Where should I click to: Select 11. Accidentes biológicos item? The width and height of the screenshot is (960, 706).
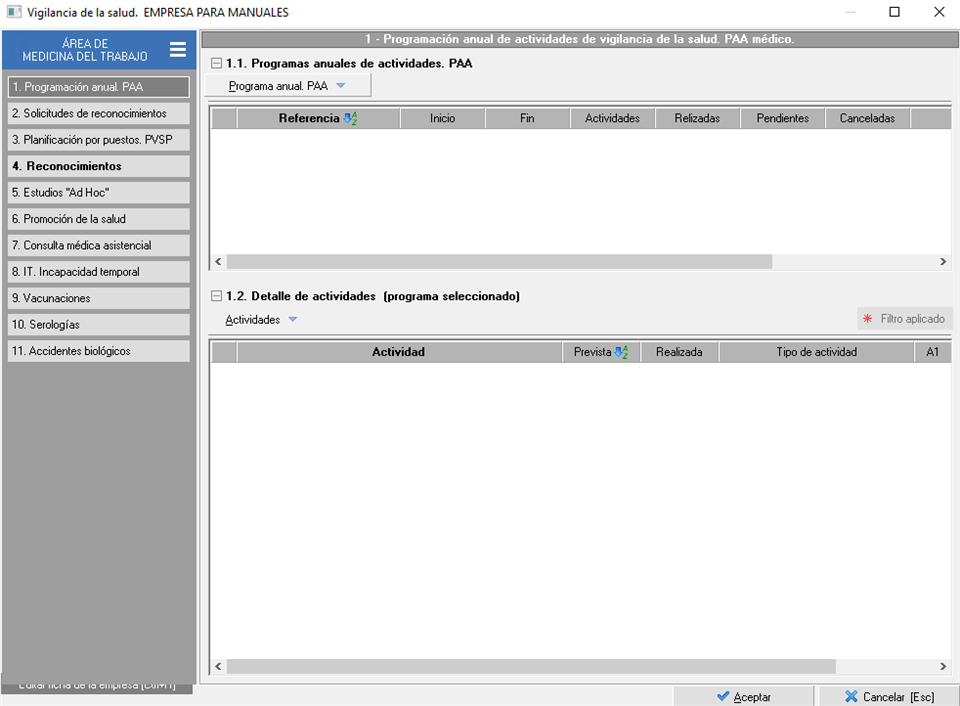point(97,351)
